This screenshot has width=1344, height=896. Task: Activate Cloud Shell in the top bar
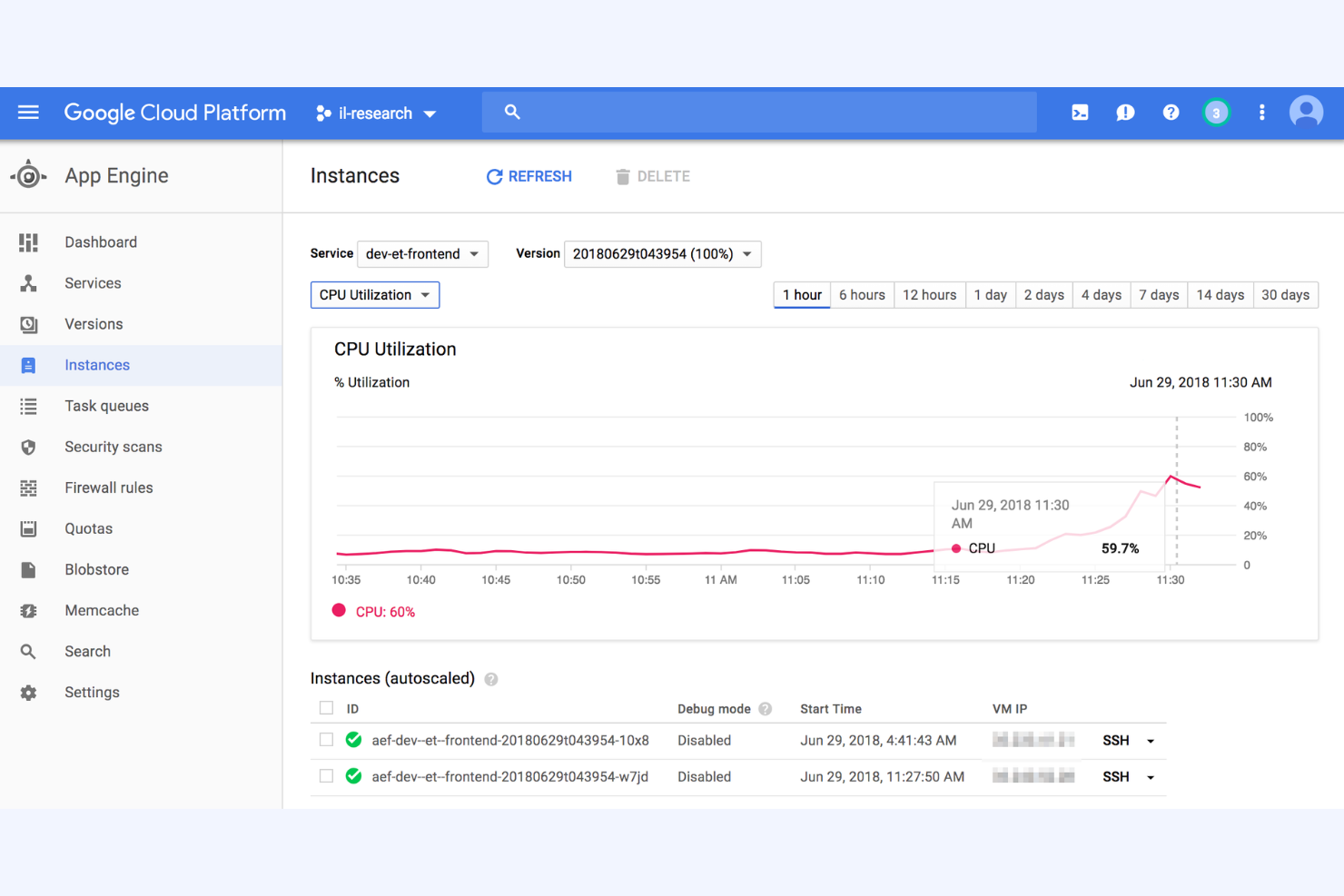1080,112
